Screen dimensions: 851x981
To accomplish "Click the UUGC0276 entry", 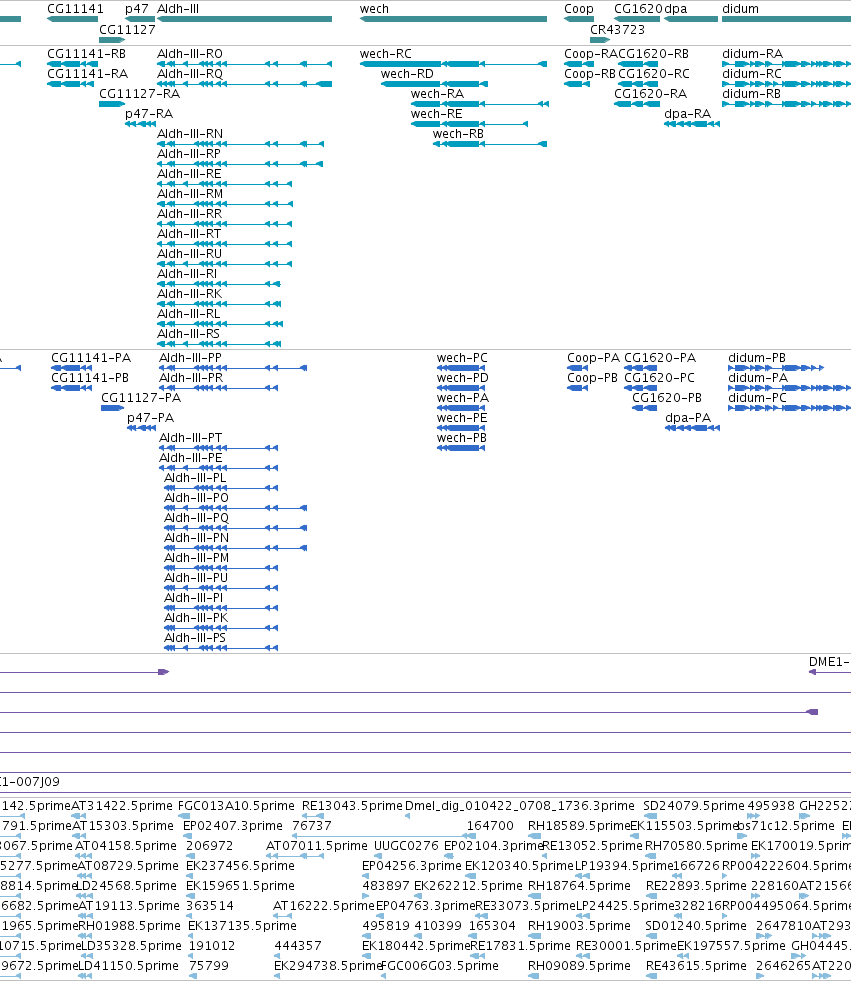I will [407, 846].
